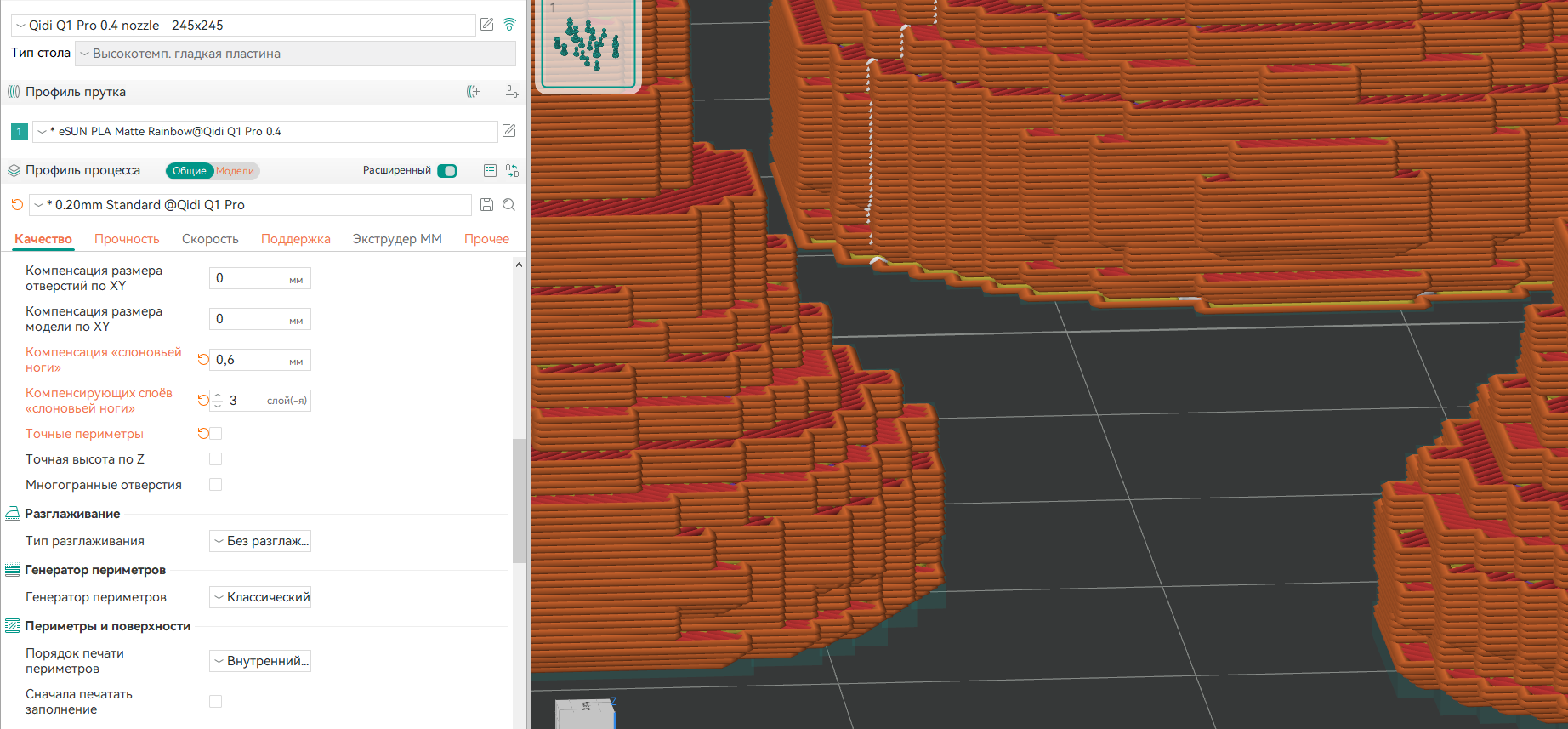The image size is (1568, 729).
Task: Click the edit filament preset icon
Action: (x=508, y=131)
